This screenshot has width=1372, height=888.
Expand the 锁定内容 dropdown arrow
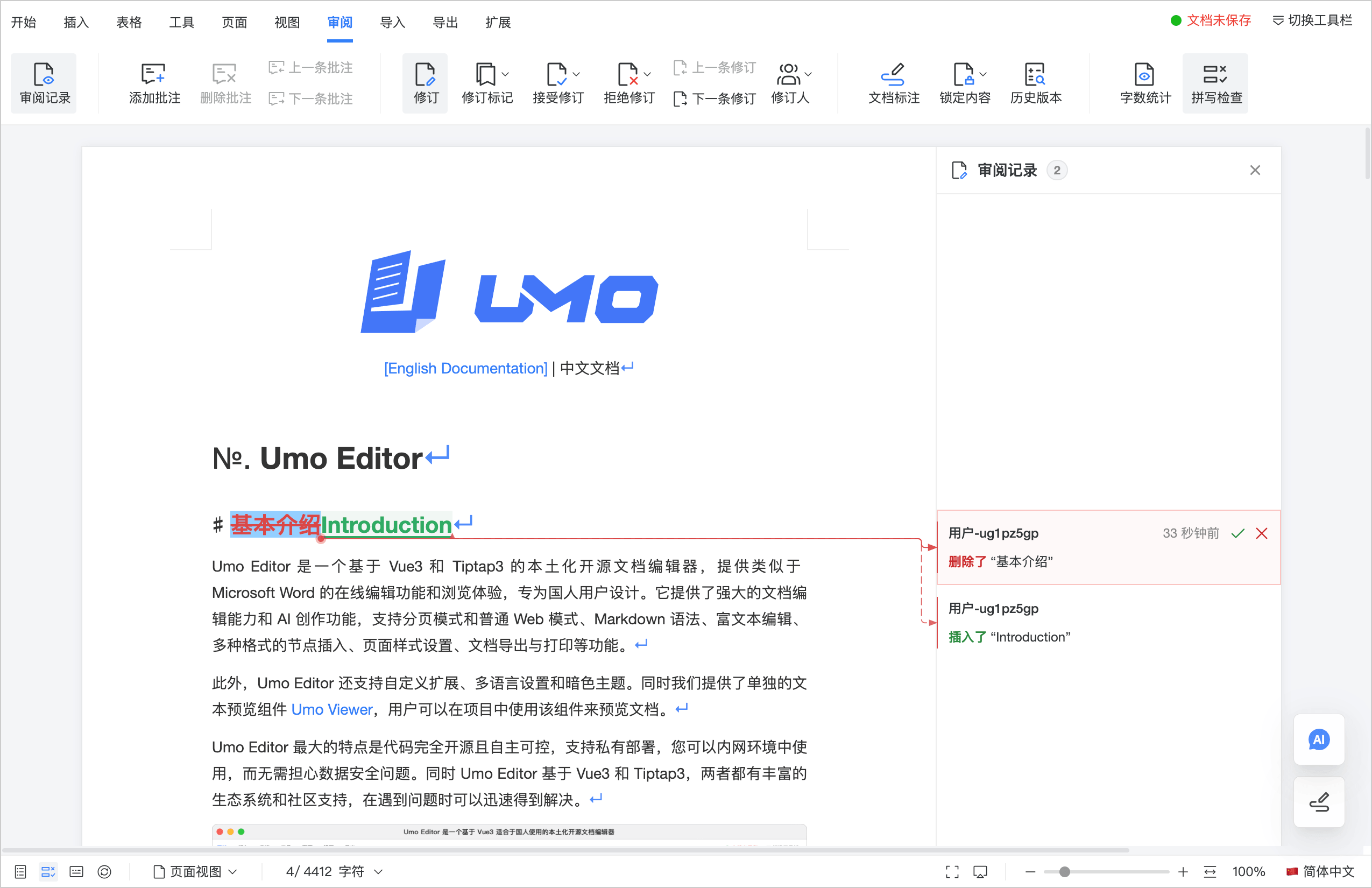984,74
